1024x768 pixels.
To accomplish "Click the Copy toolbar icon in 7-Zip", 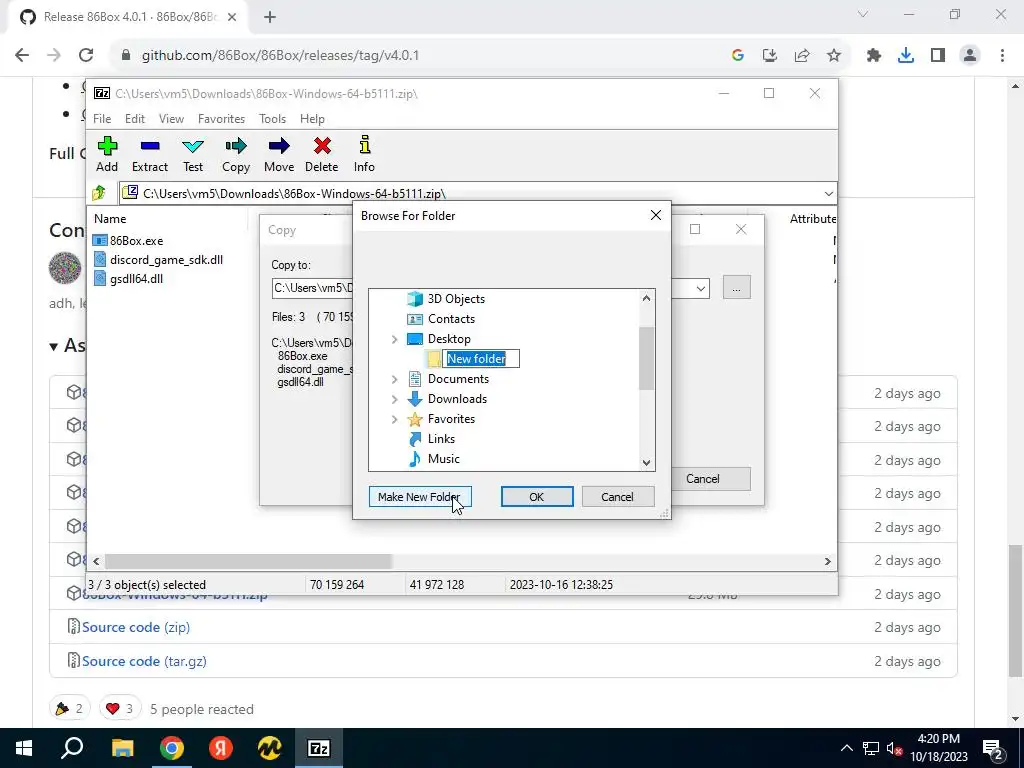I will [x=236, y=155].
